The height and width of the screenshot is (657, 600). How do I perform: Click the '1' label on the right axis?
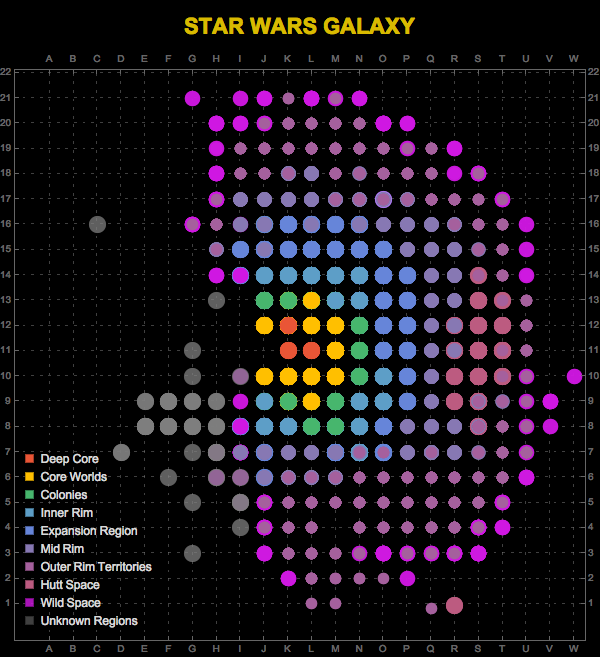click(590, 603)
